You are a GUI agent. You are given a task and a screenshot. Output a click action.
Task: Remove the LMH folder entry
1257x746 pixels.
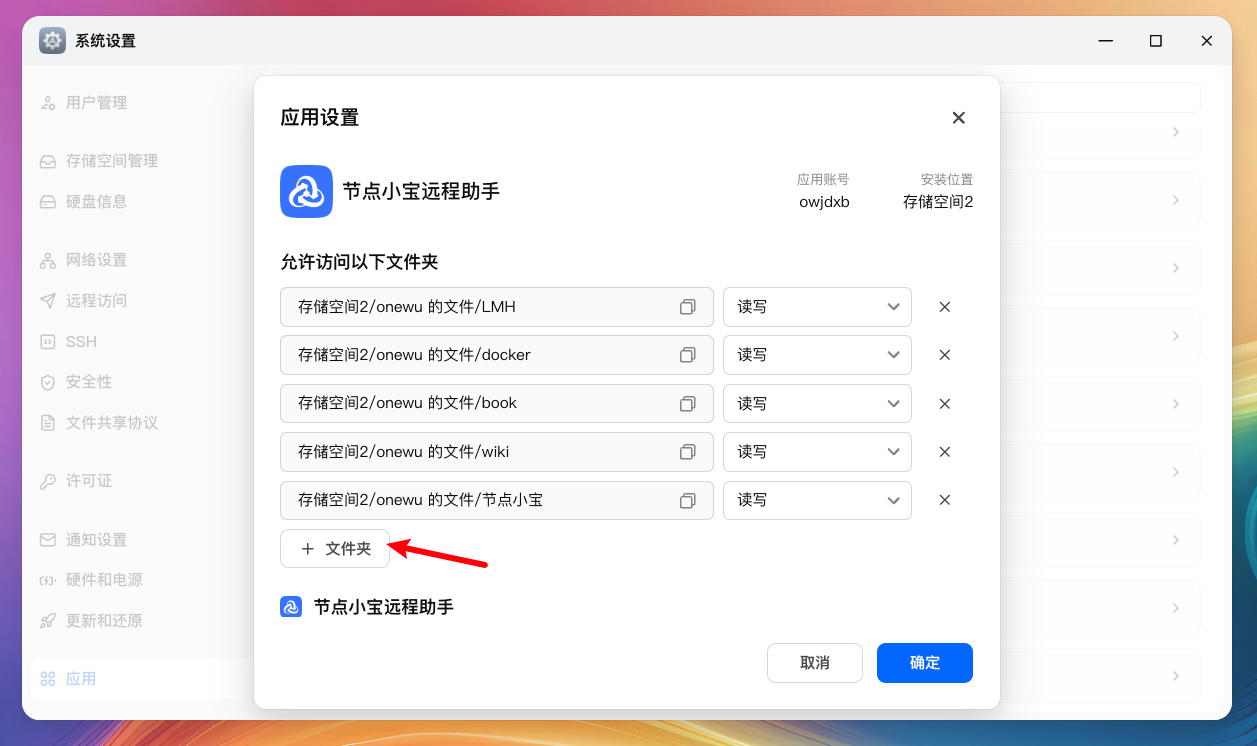click(944, 307)
